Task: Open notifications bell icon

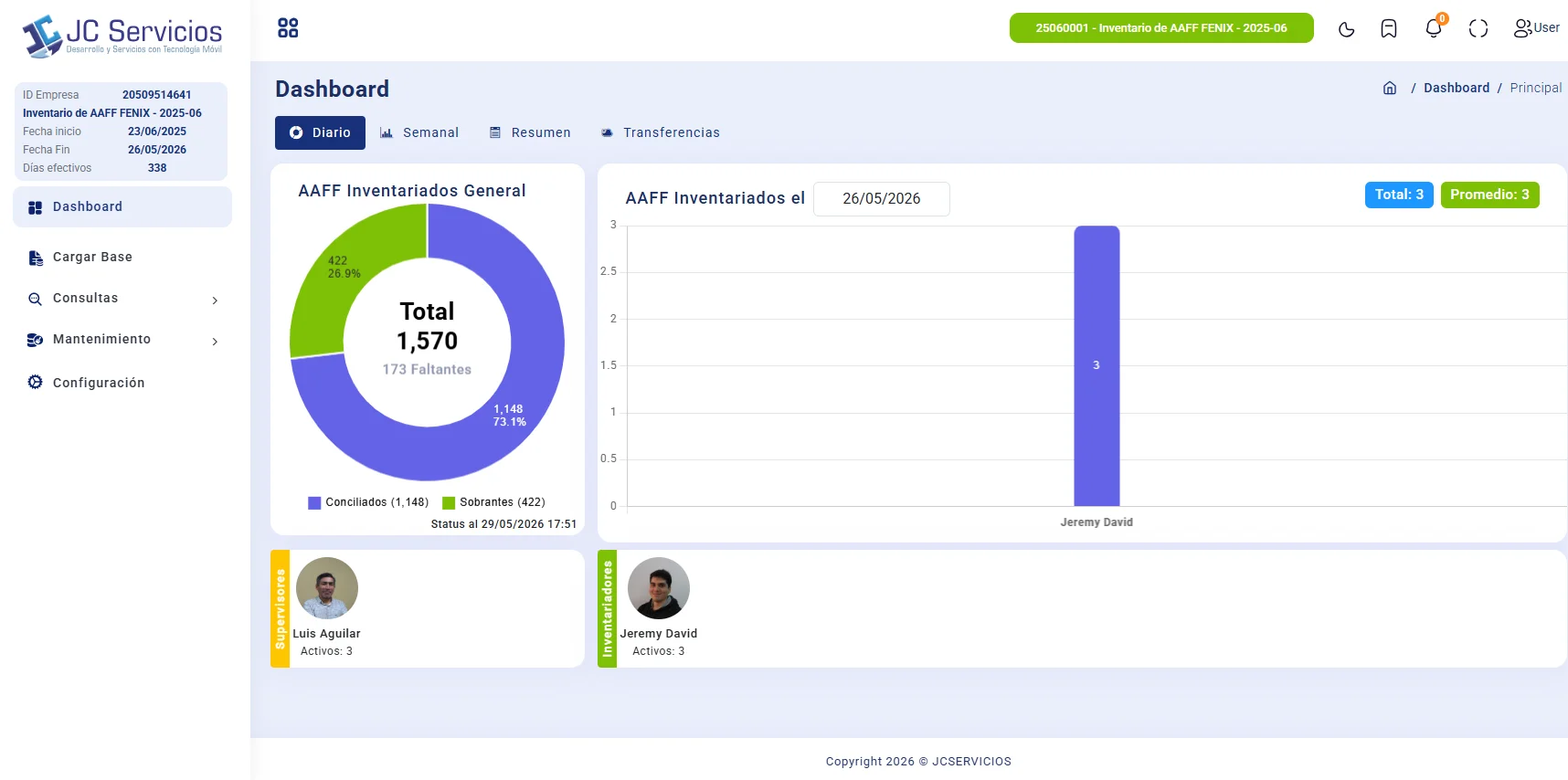Action: (1434, 28)
